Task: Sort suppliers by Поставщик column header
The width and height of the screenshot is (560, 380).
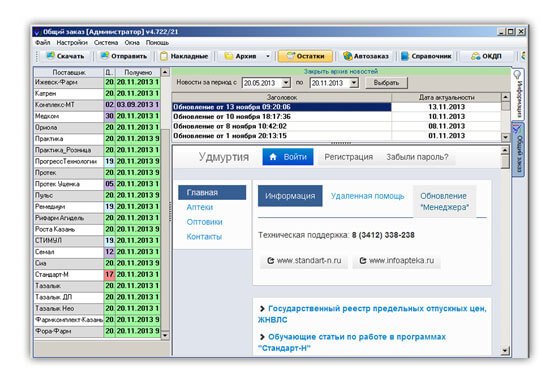Action: coord(69,72)
